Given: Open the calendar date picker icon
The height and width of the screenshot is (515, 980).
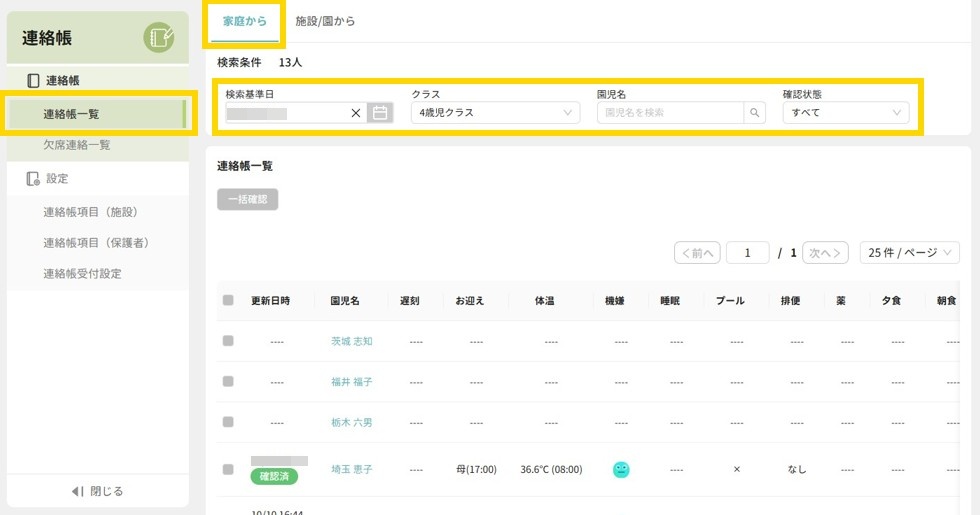Looking at the screenshot, I should (380, 113).
